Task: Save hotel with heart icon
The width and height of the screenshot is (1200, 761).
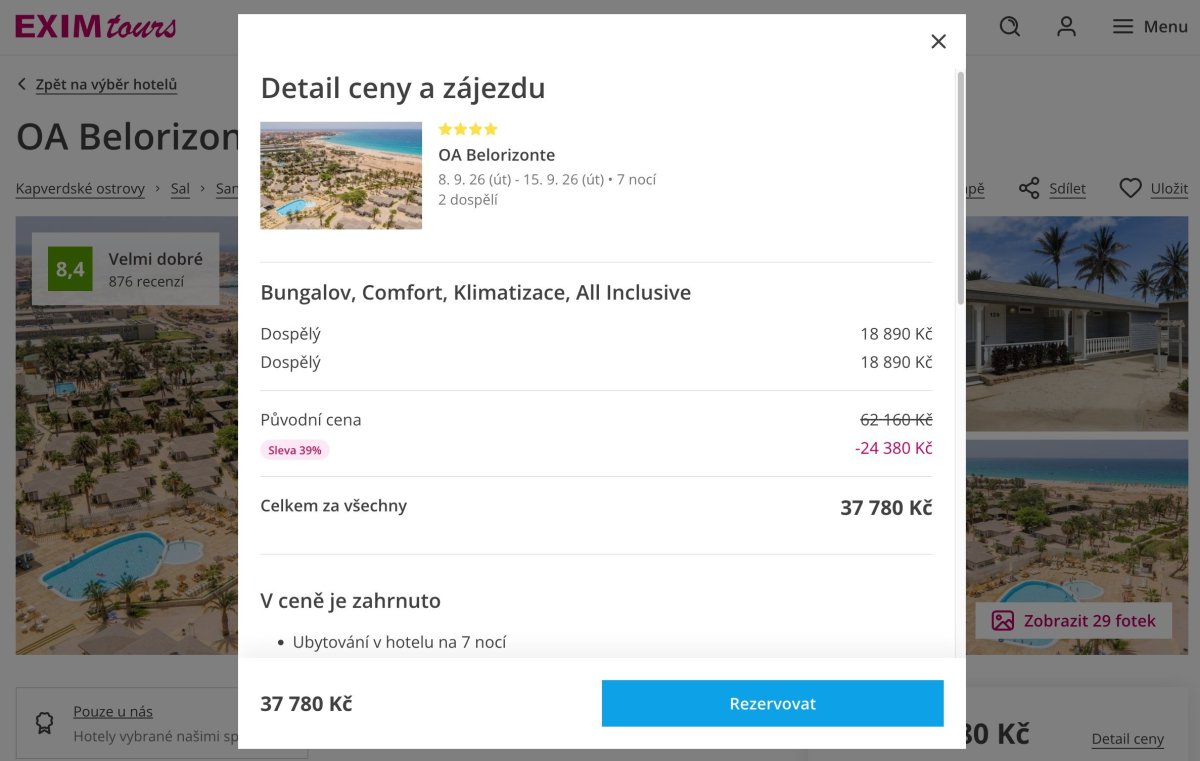Action: (1130, 188)
